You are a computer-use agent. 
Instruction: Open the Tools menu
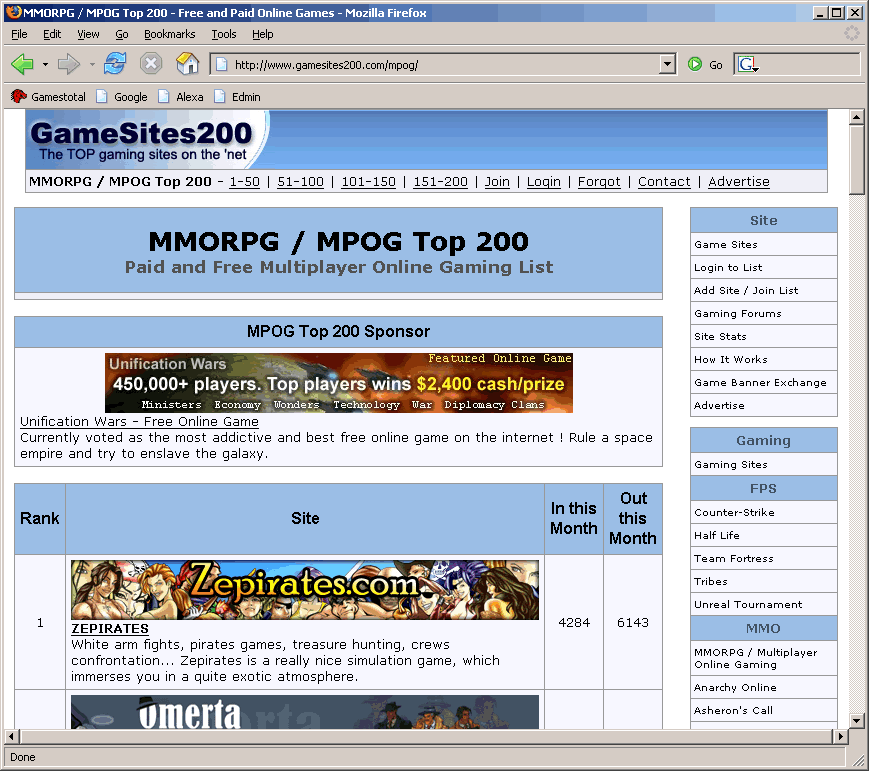coord(224,34)
